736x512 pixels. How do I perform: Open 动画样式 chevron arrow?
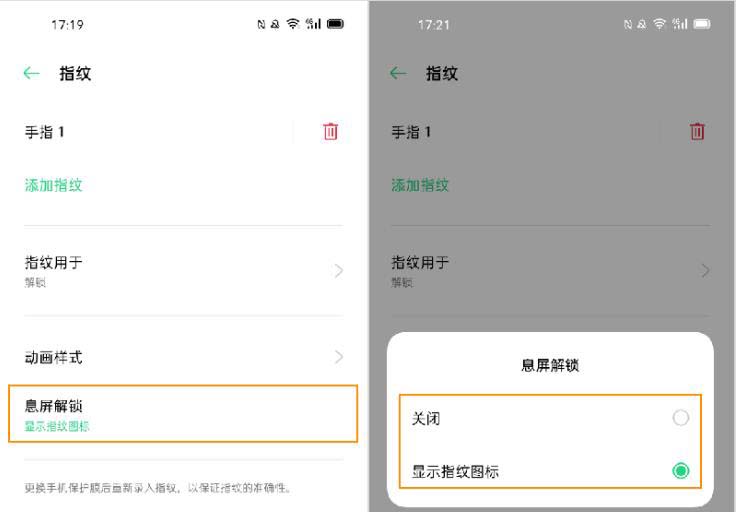[x=339, y=357]
